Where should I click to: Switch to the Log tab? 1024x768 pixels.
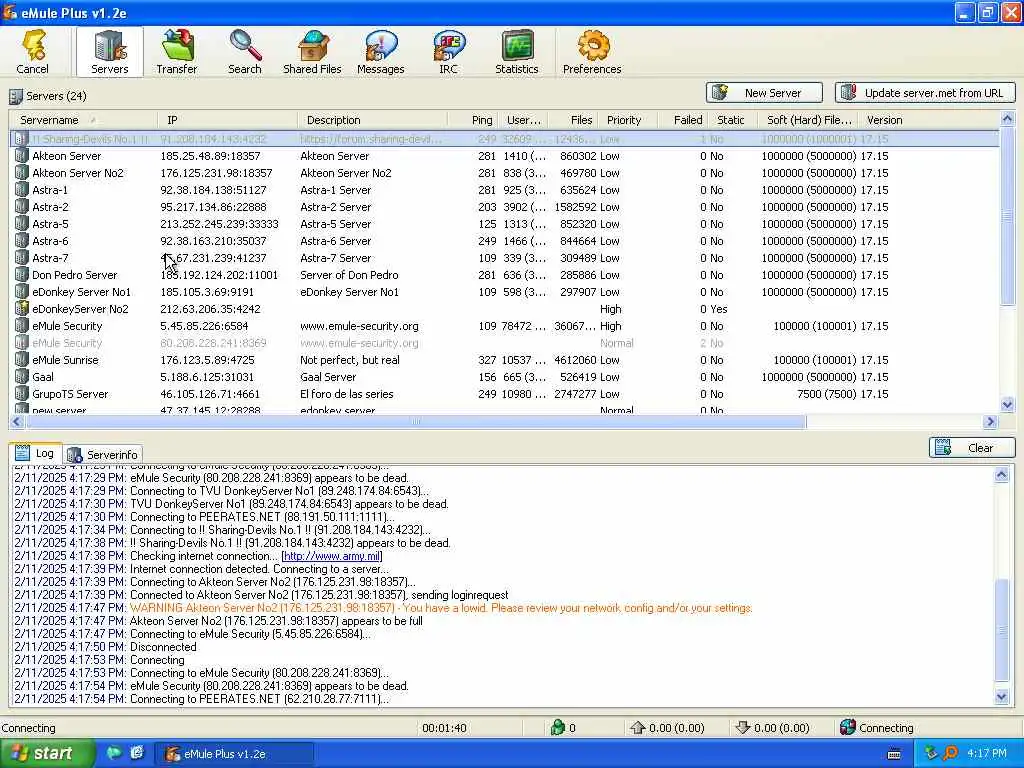point(37,453)
